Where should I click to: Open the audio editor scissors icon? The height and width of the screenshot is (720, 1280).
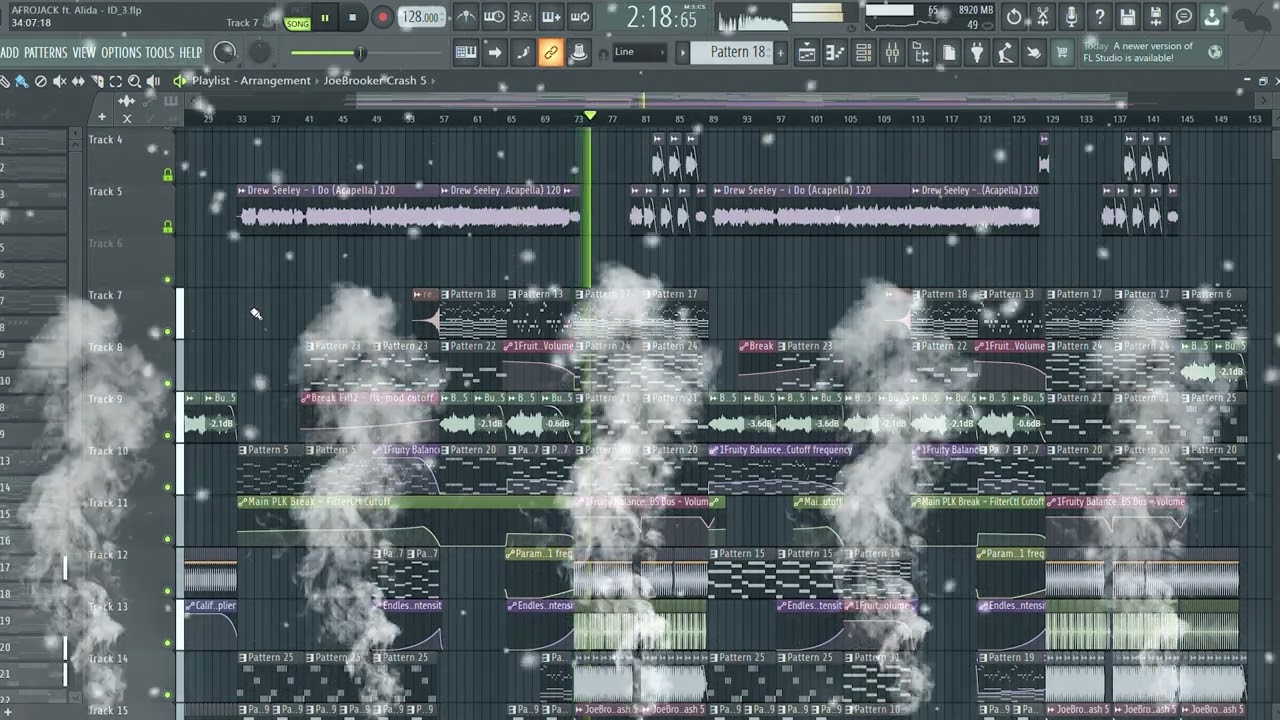click(x=1043, y=17)
